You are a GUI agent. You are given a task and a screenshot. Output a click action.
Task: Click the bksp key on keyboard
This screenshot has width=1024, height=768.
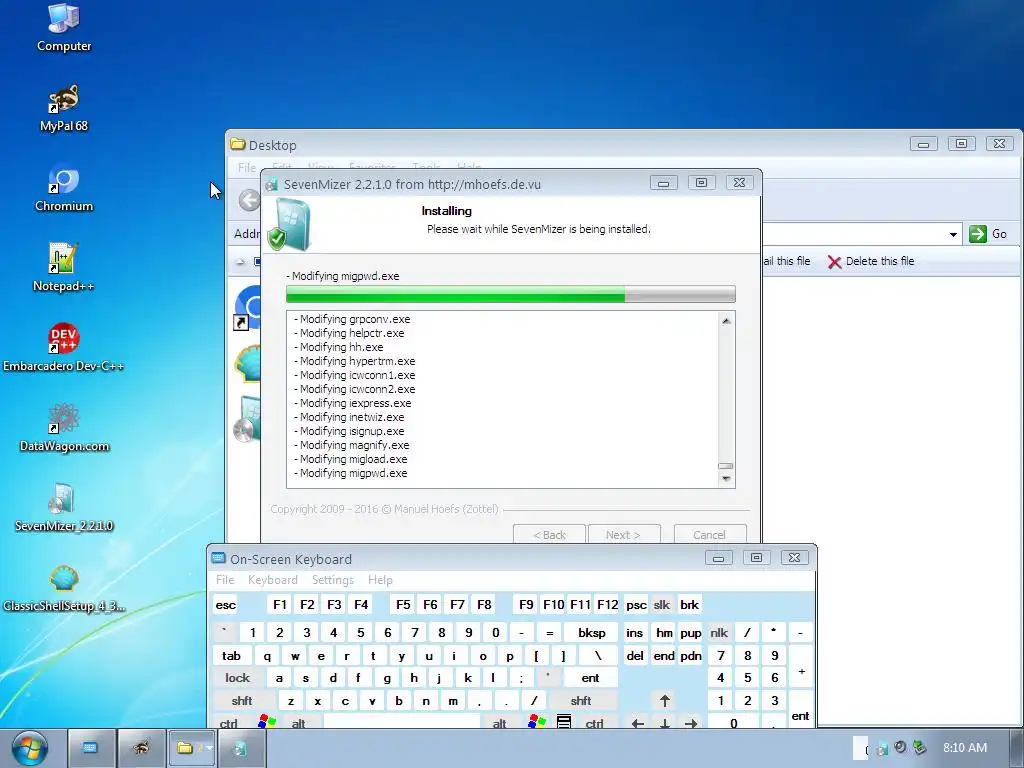point(592,632)
